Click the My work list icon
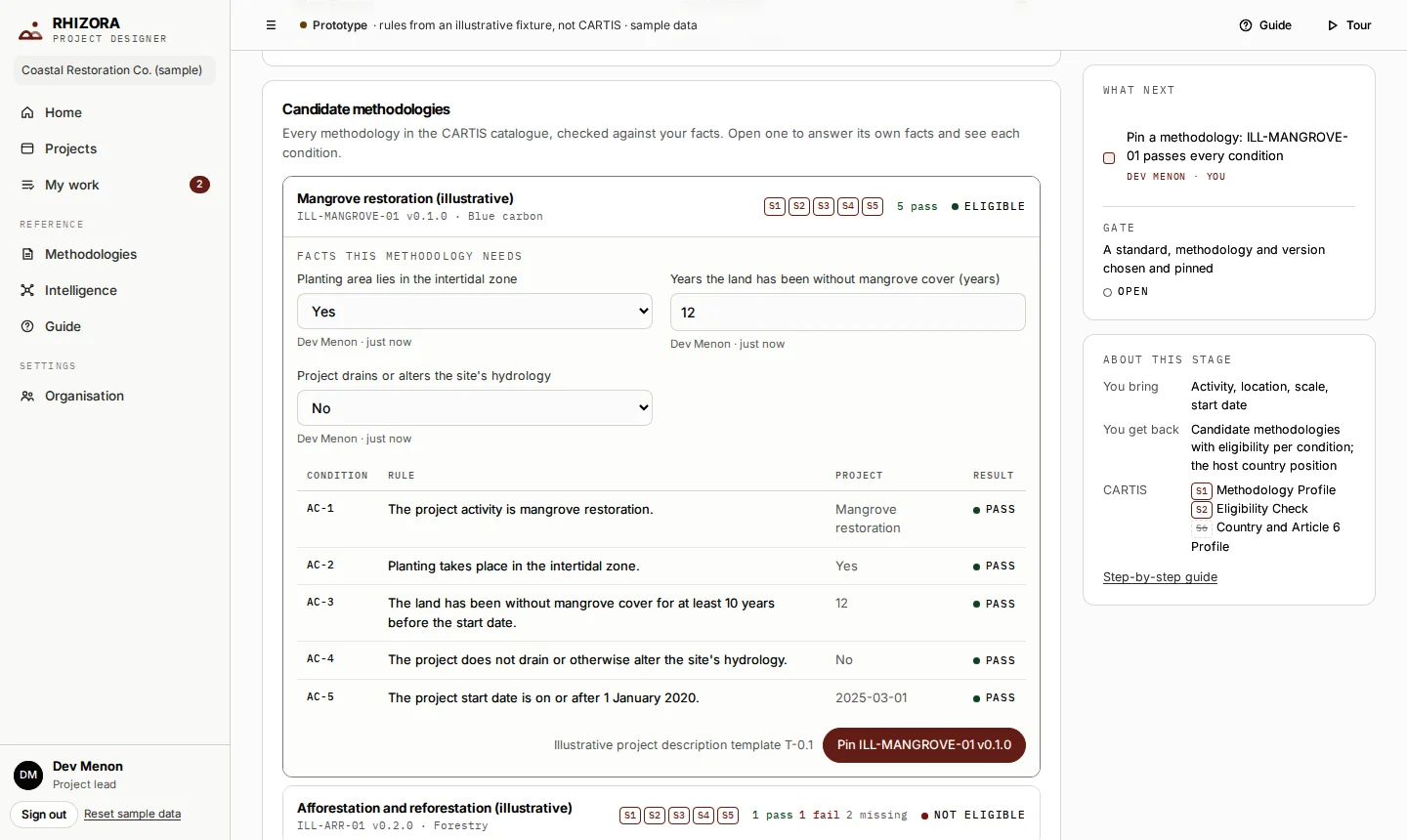The width and height of the screenshot is (1407, 840). [x=27, y=185]
